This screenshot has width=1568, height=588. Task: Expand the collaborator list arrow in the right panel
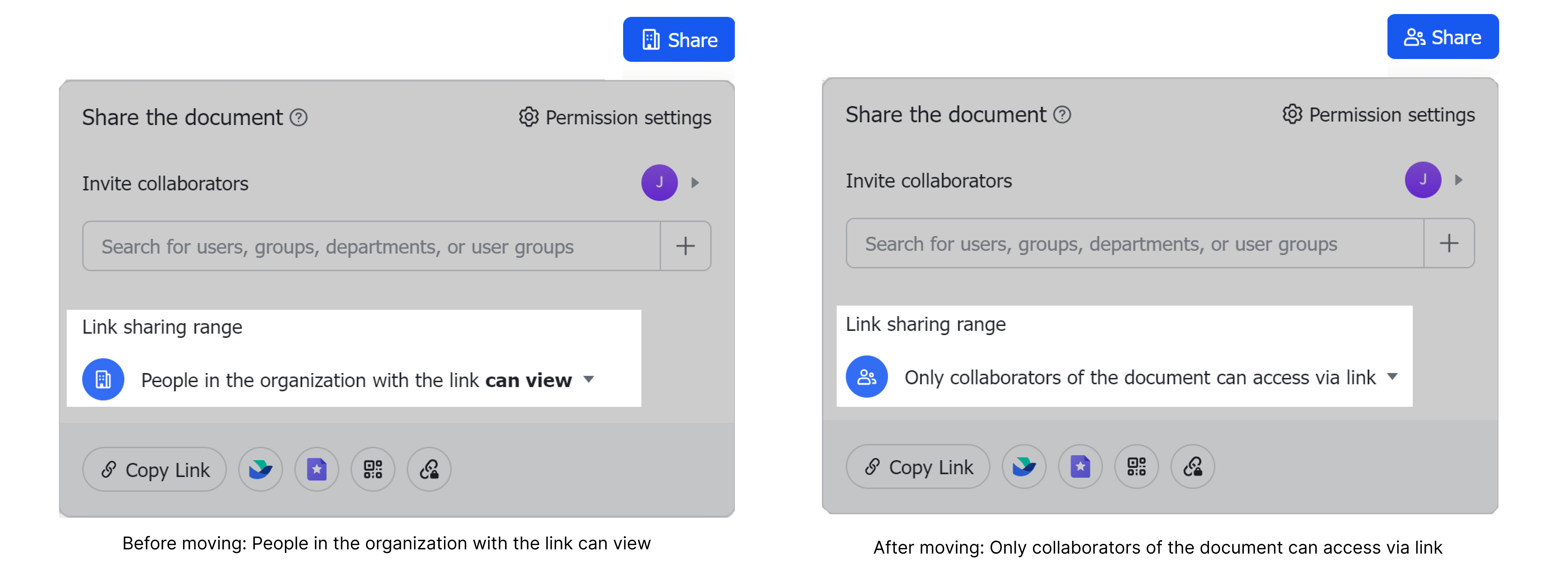pos(1458,179)
